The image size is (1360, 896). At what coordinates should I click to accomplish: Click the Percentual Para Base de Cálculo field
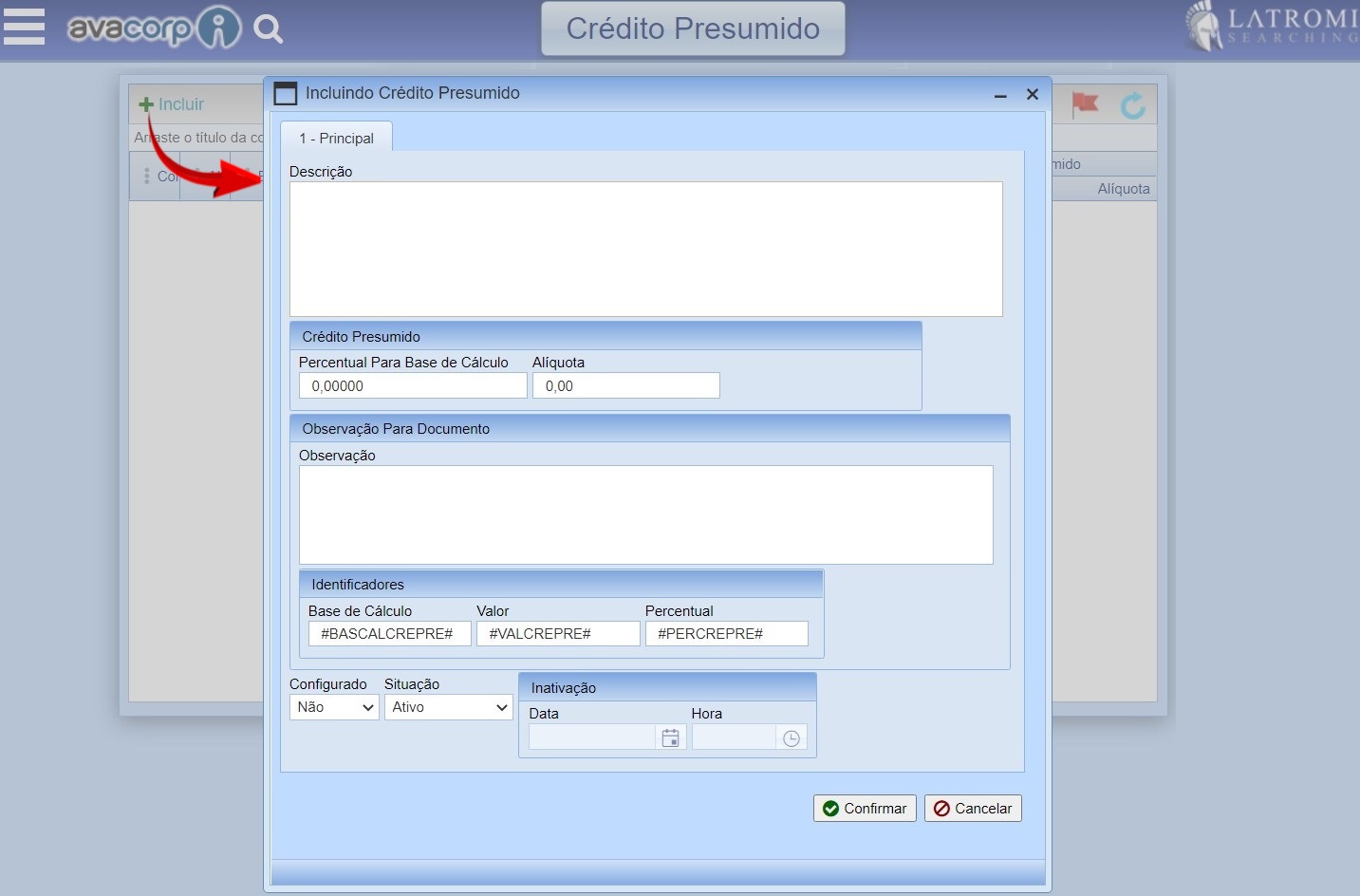[412, 385]
